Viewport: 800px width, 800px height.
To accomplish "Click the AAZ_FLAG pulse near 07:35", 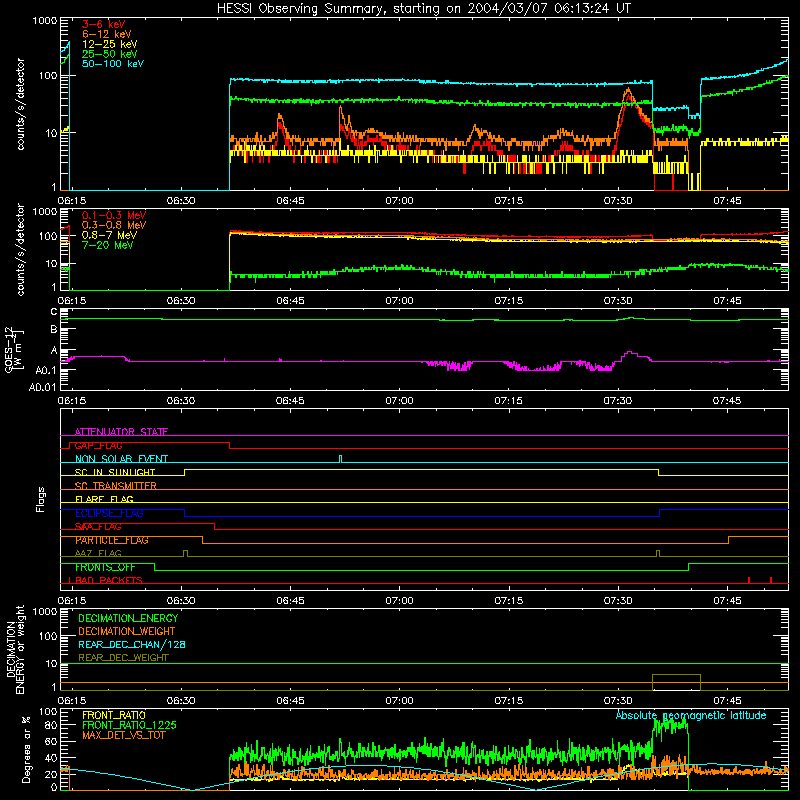I will coord(658,554).
